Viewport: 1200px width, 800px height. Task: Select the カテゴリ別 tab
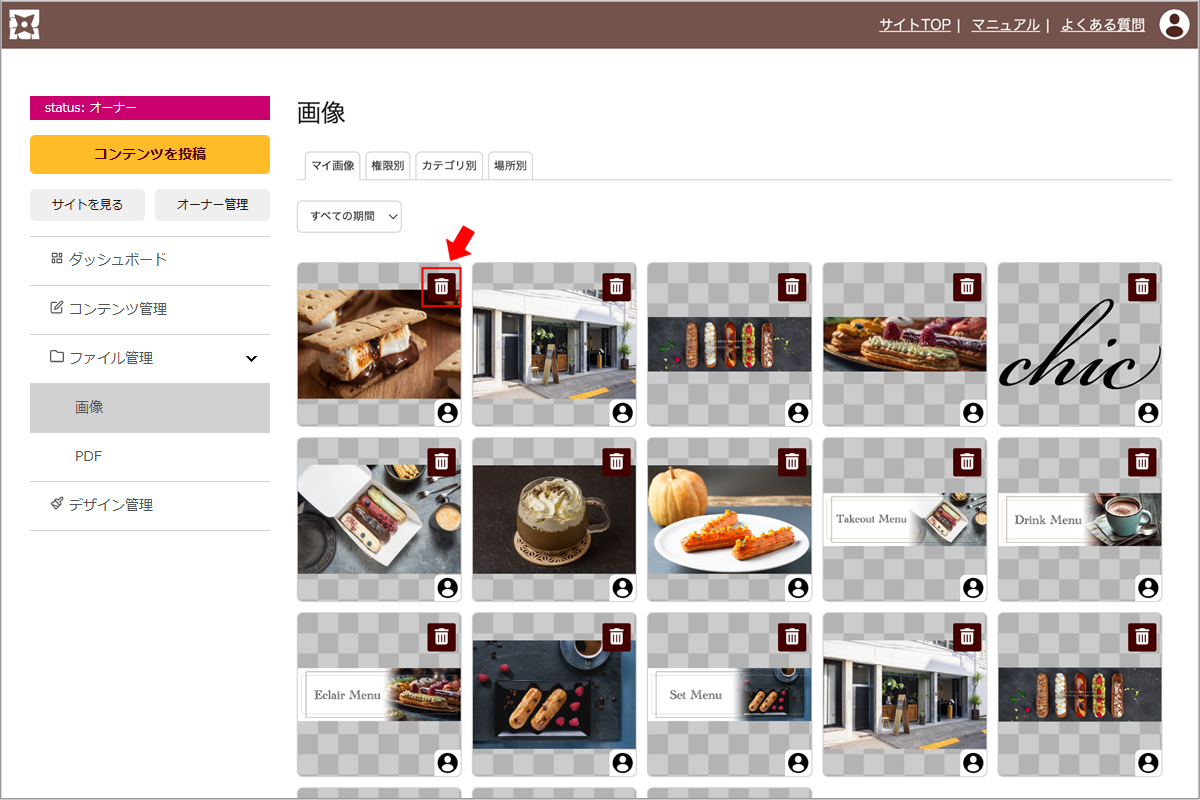tap(449, 166)
